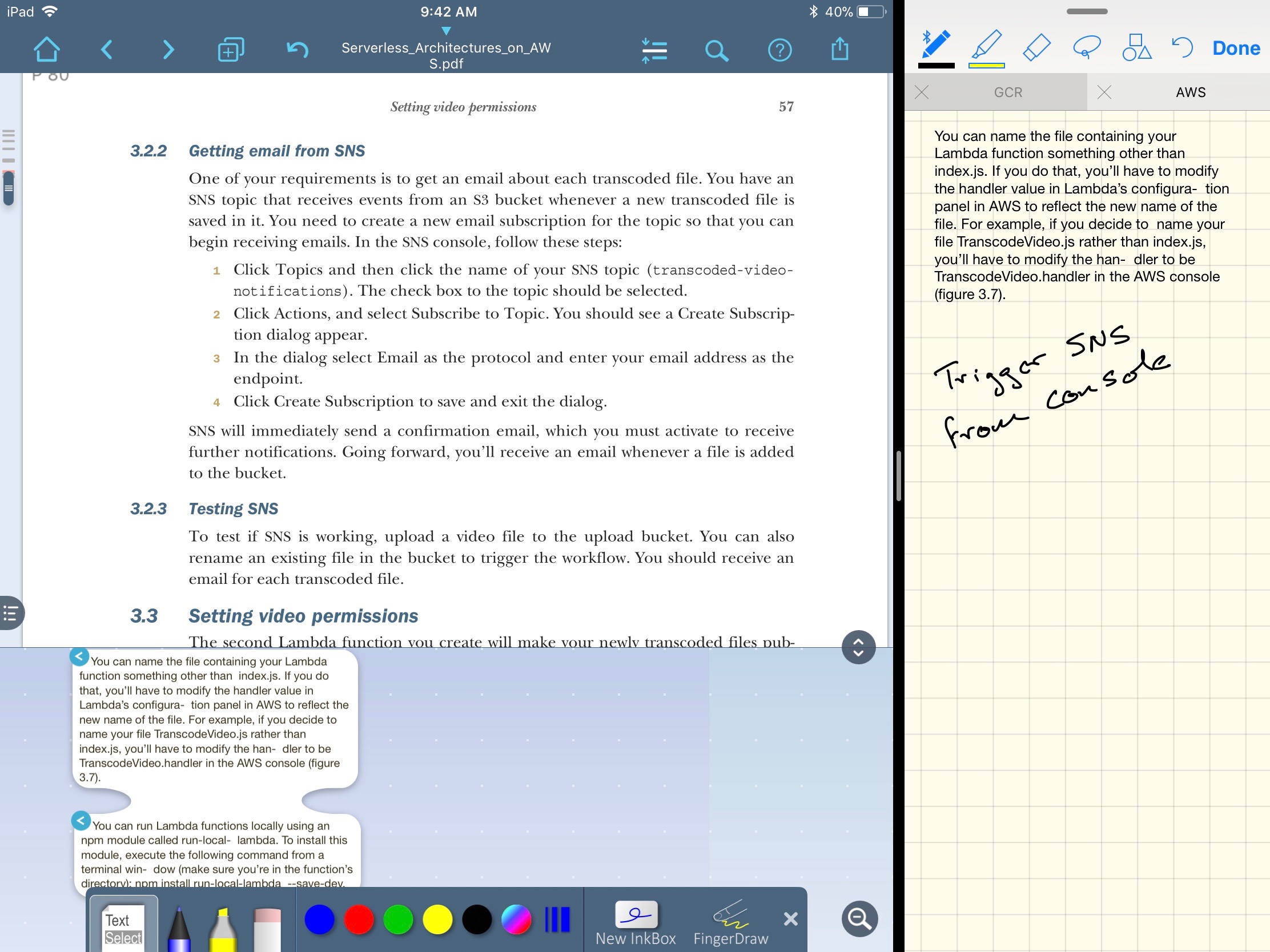Go to the Home library icon
This screenshot has height=952, width=1270.
point(46,50)
